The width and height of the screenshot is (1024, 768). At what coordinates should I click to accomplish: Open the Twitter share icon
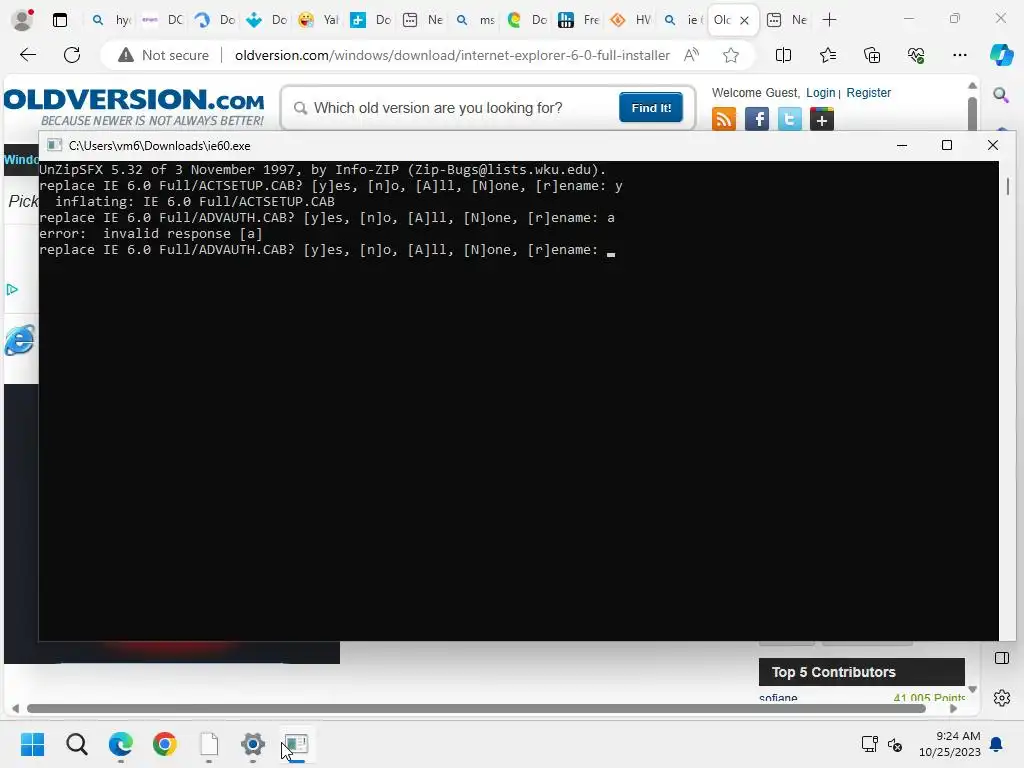pos(790,119)
